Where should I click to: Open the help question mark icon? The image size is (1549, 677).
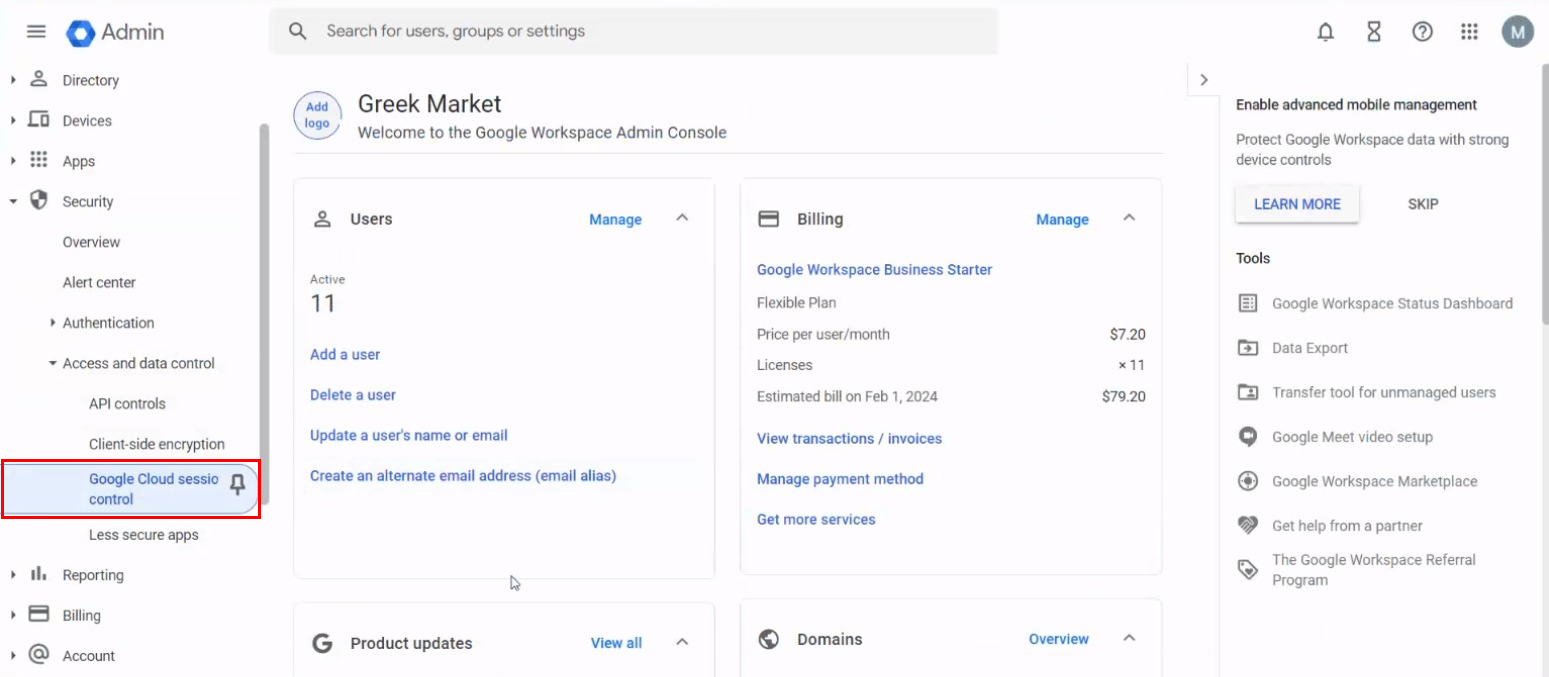pyautogui.click(x=1421, y=32)
